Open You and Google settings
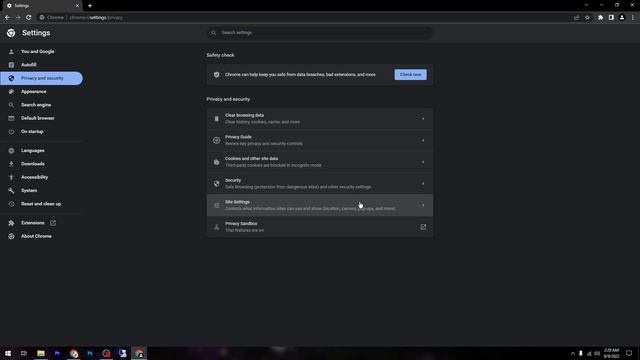The width and height of the screenshot is (640, 360). 38,51
